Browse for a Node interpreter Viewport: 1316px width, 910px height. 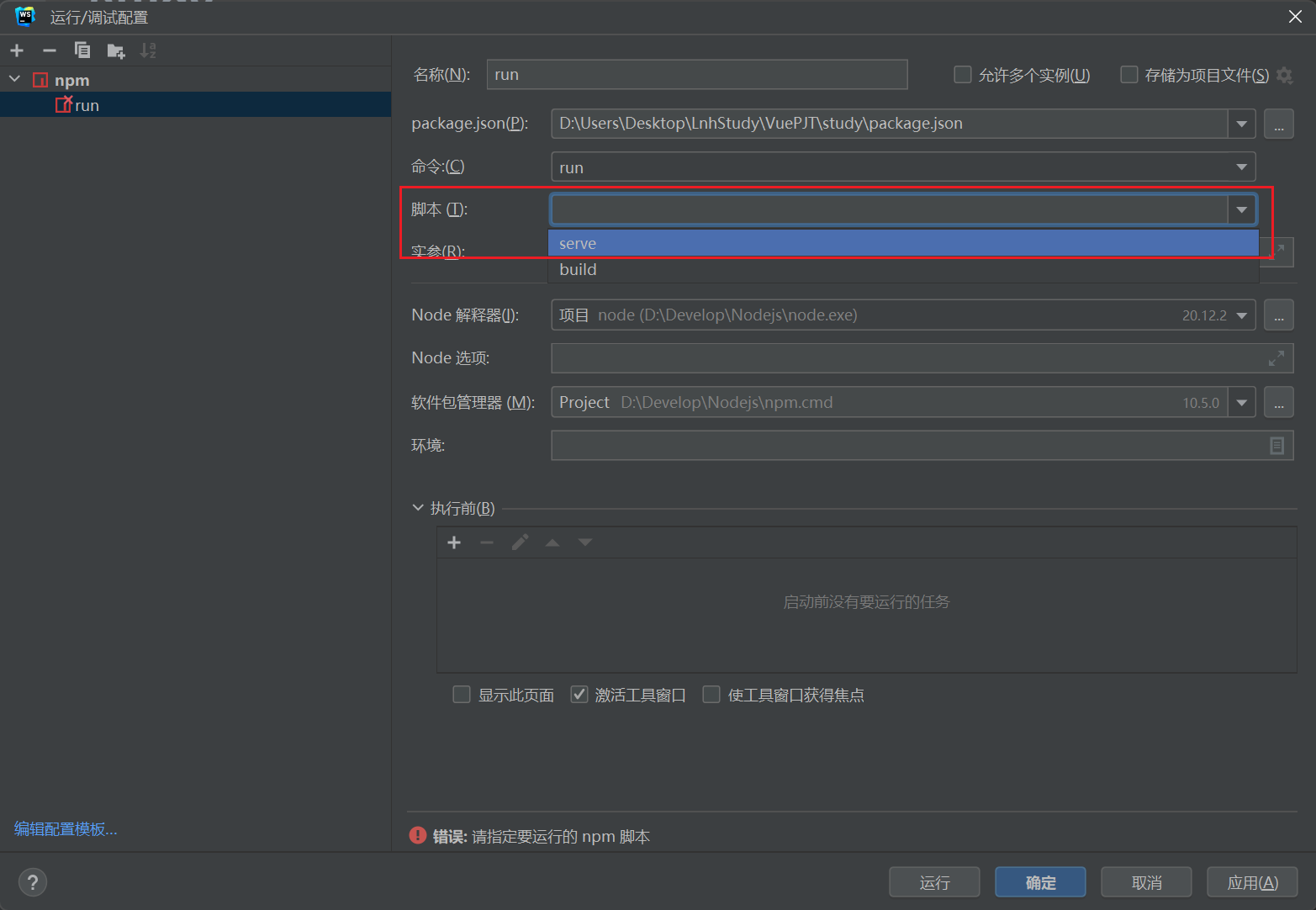click(1278, 315)
